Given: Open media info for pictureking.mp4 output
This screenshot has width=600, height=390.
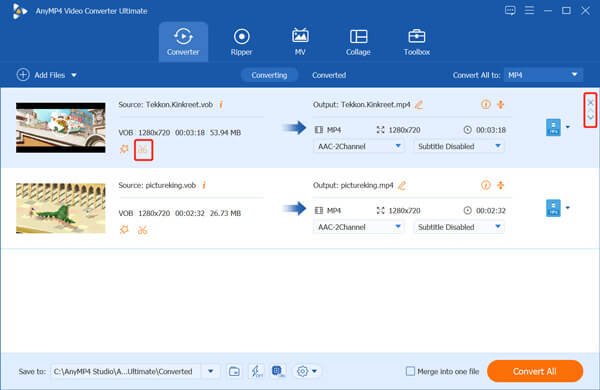Looking at the screenshot, I should tap(486, 185).
